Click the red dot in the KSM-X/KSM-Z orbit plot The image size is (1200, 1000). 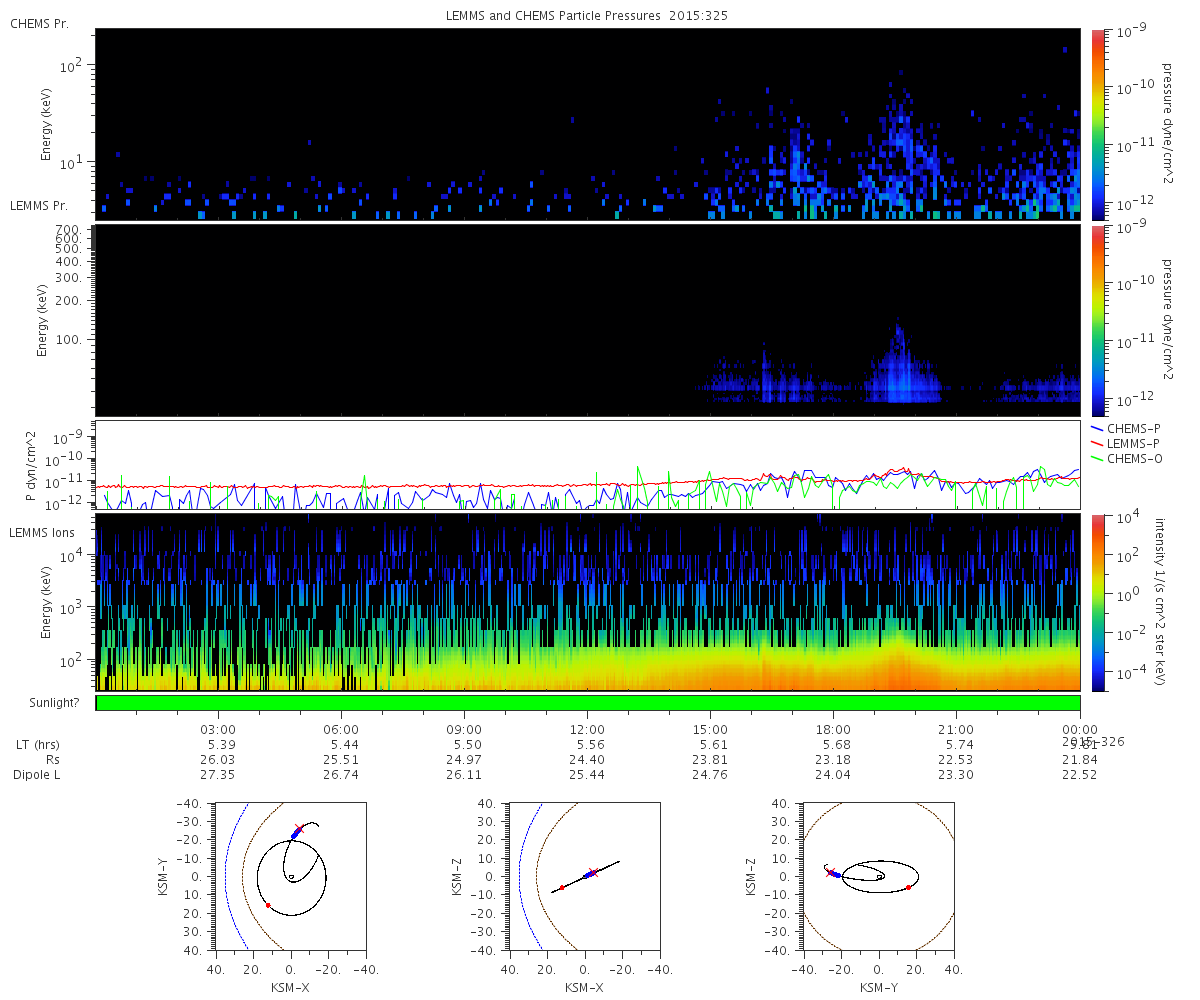click(x=562, y=887)
